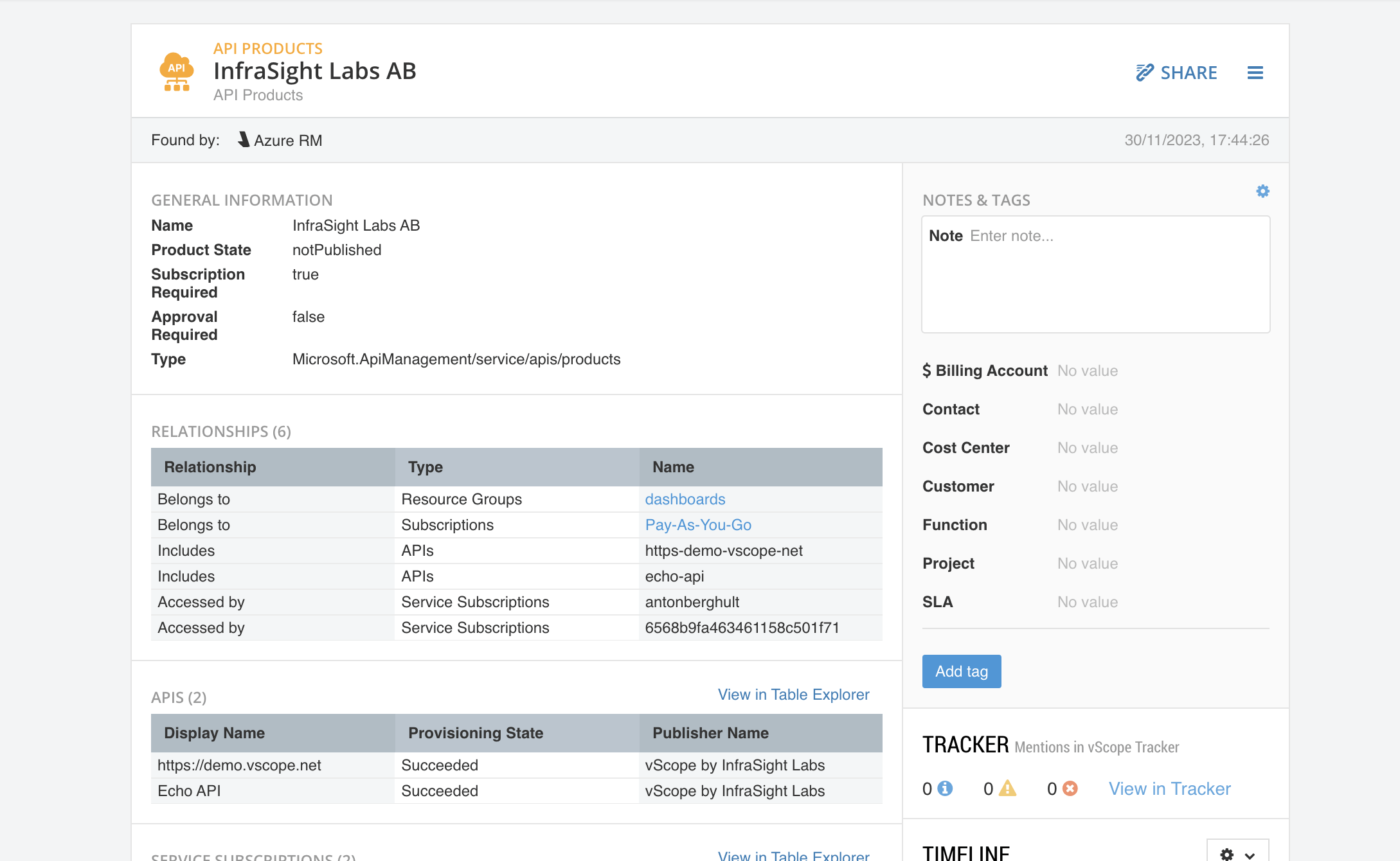1400x861 pixels.
Task: Click the Azure RM source icon
Action: coord(244,139)
